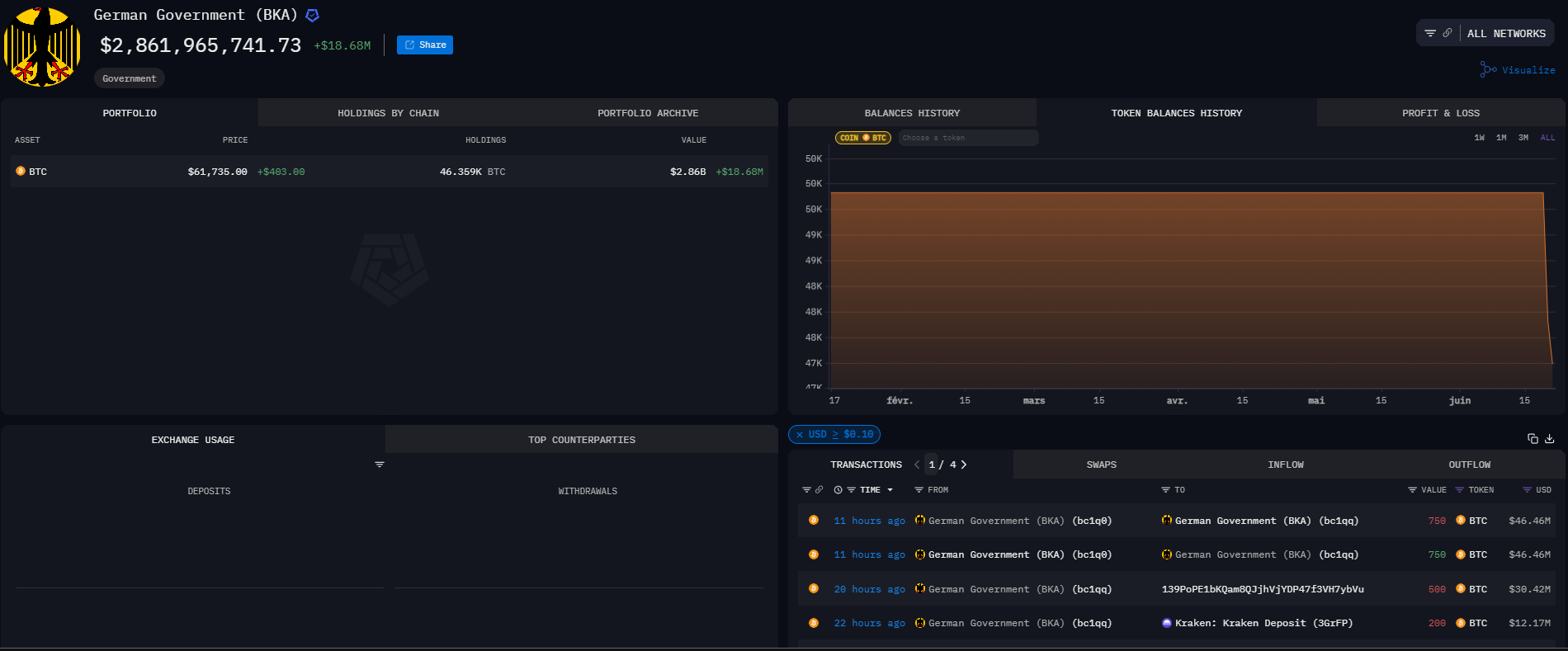Image resolution: width=1568 pixels, height=651 pixels.
Task: Switch to HOLDINGS BY CHAIN tab
Action: pyautogui.click(x=388, y=113)
